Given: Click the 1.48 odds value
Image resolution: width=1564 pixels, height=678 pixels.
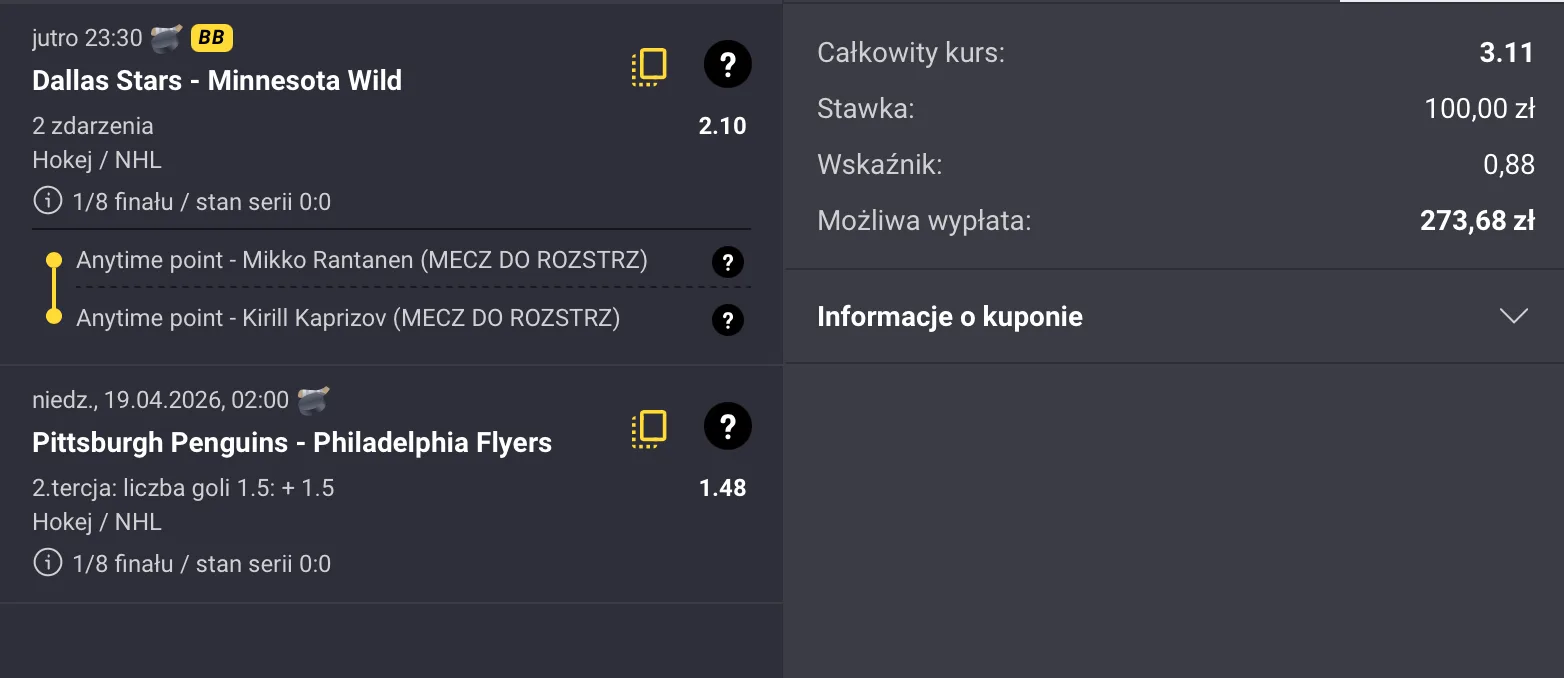Looking at the screenshot, I should pyautogui.click(x=722, y=488).
